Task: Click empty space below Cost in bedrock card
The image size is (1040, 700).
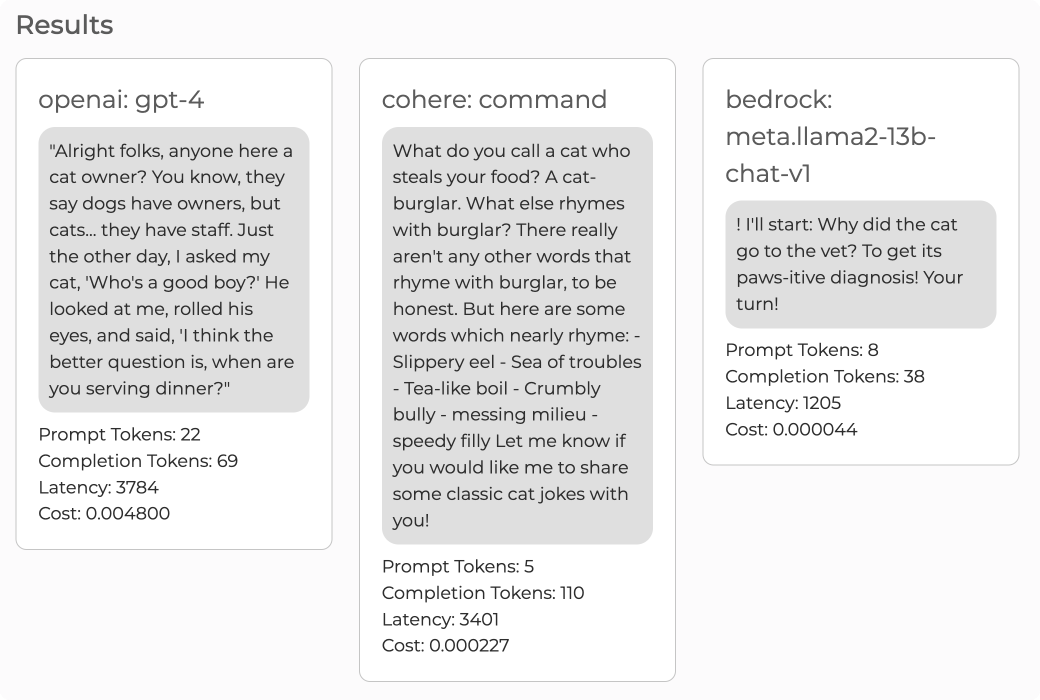Action: tap(860, 452)
